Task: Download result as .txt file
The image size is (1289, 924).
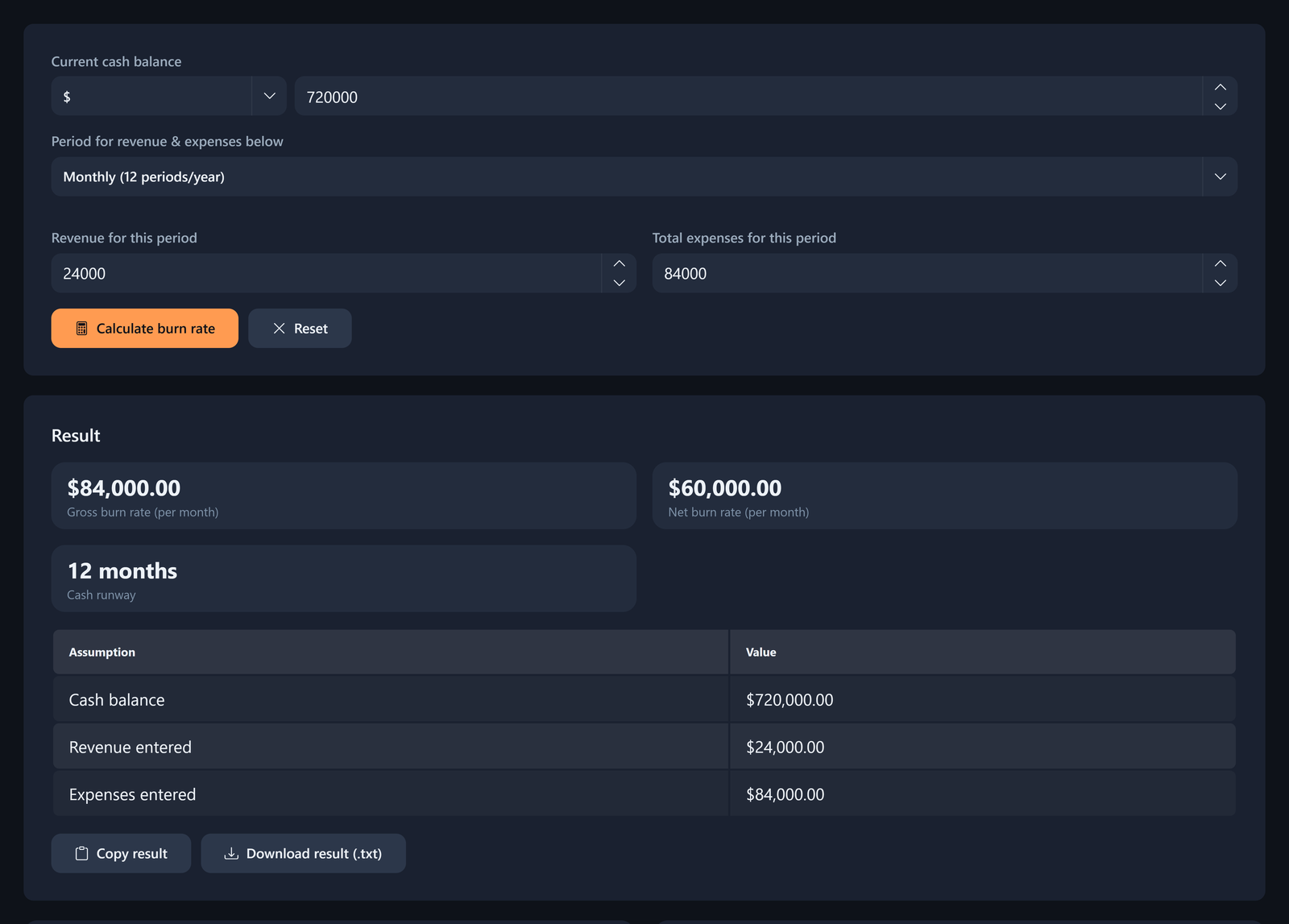Action: [303, 853]
